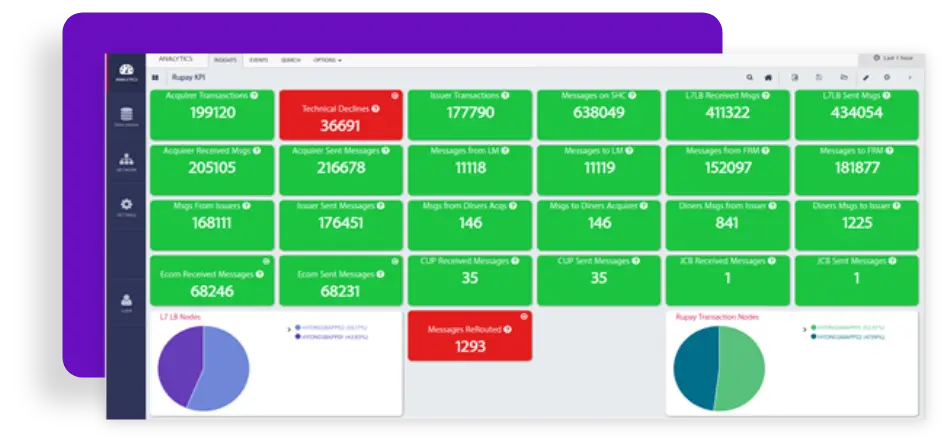Click the search magnifier icon in the toolbar
The width and height of the screenshot is (949, 445).
tap(749, 77)
